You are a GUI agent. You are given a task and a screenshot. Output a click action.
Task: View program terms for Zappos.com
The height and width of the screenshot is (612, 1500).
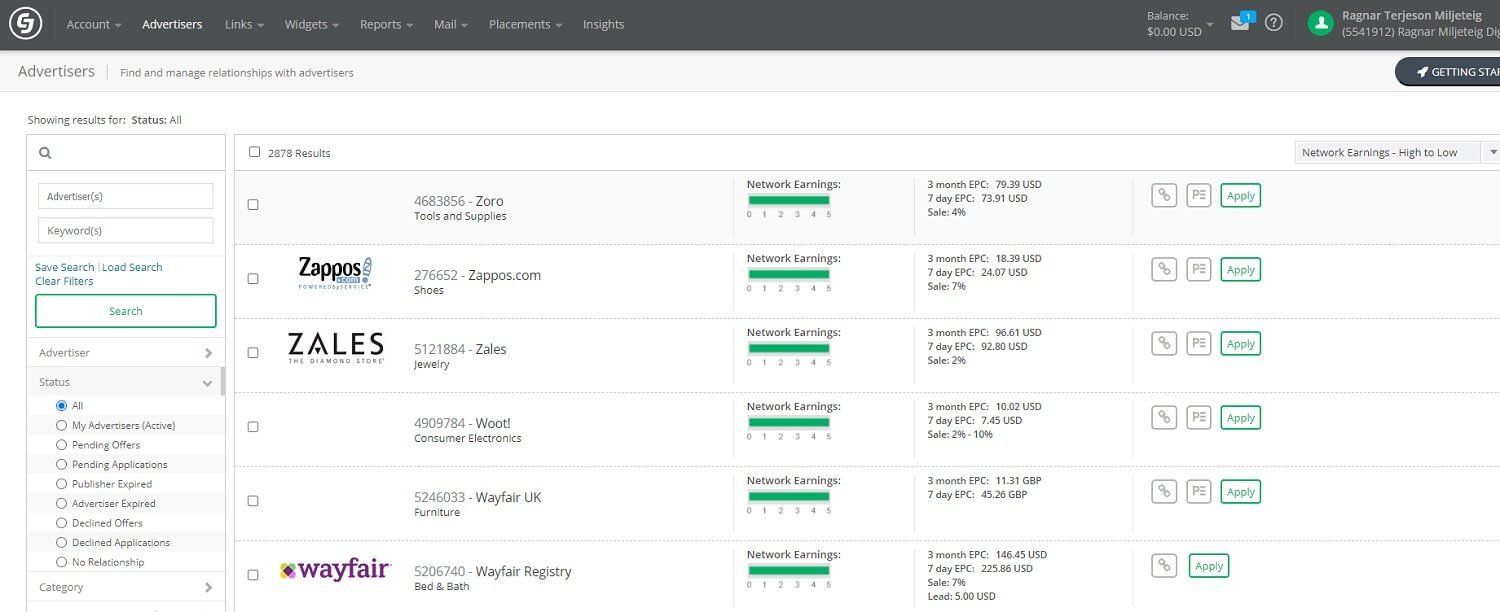(x=1198, y=269)
